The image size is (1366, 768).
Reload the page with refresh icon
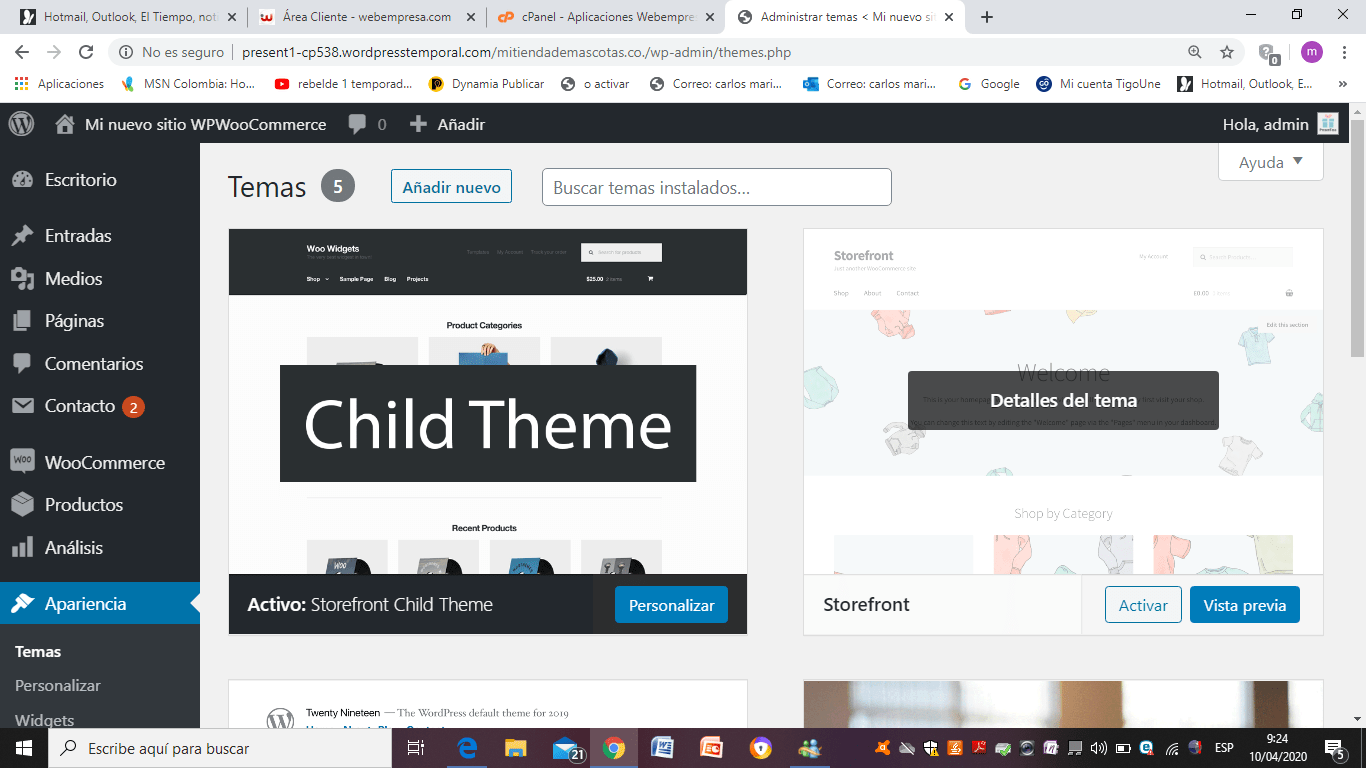click(86, 52)
